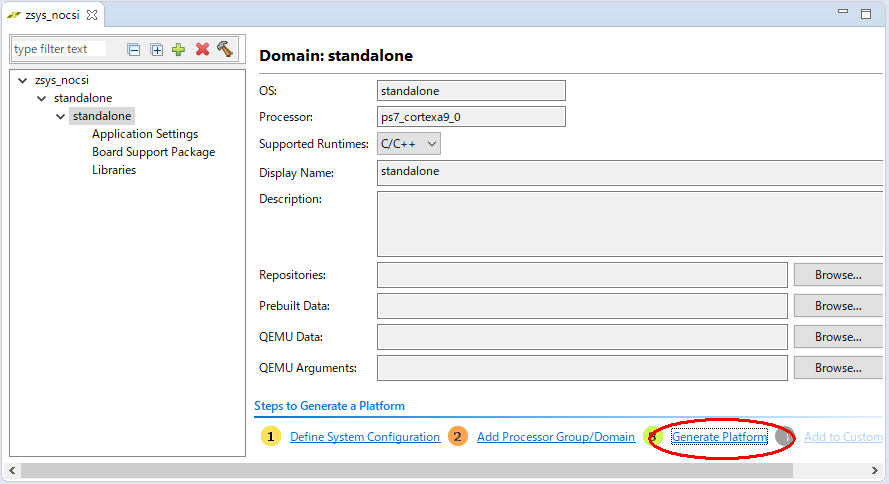Viewport: 889px width, 484px height.
Task: Select Application Settings in tree
Action: [x=145, y=134]
